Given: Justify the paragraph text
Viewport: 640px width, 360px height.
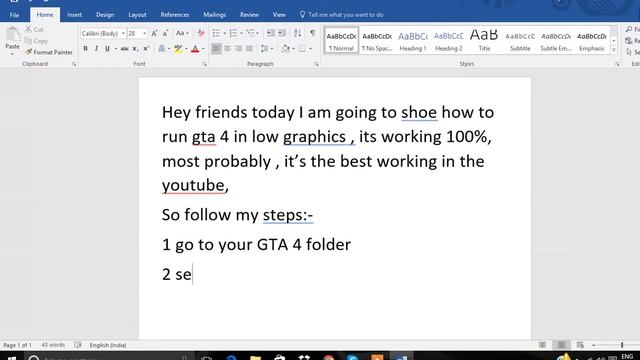Looking at the screenshot, I should pyautogui.click(x=249, y=49).
